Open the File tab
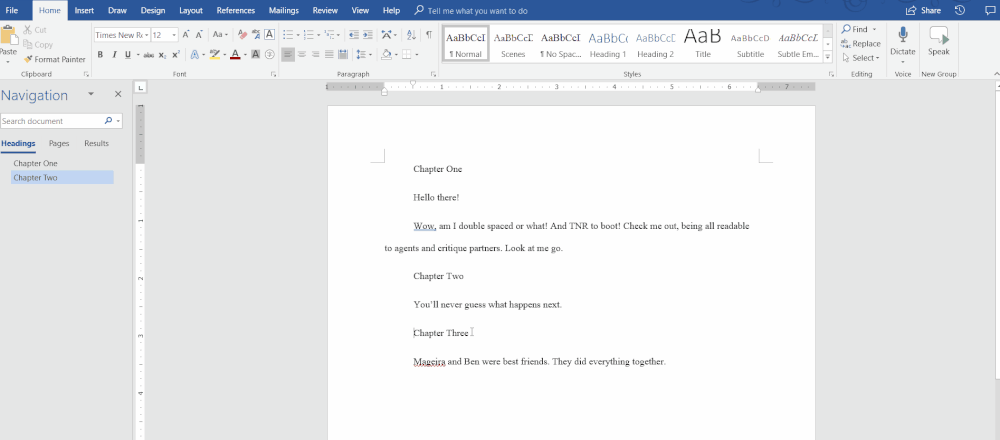Screen dimensions: 1000x440 click(x=11, y=10)
